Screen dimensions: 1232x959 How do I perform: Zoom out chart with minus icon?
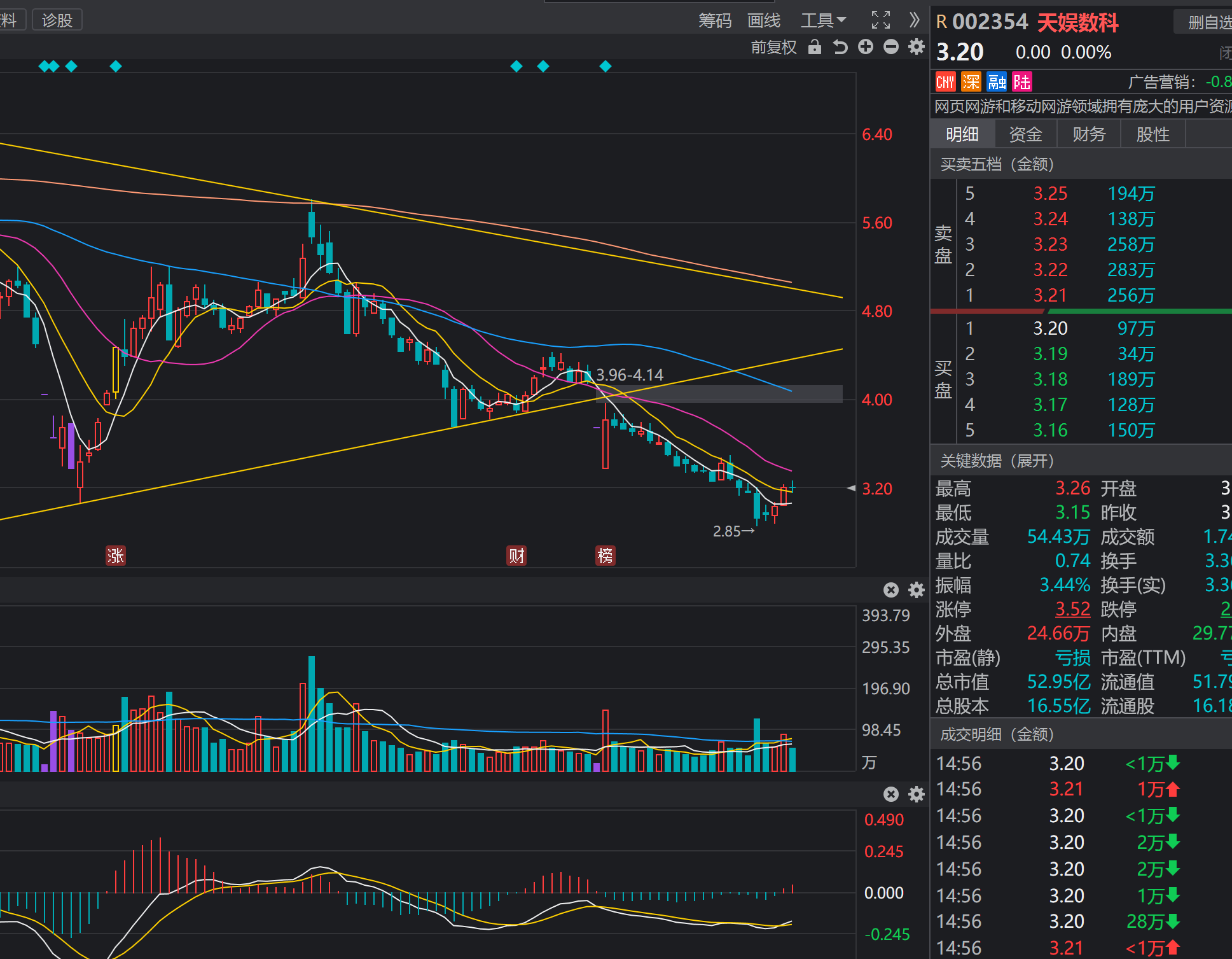[x=891, y=47]
